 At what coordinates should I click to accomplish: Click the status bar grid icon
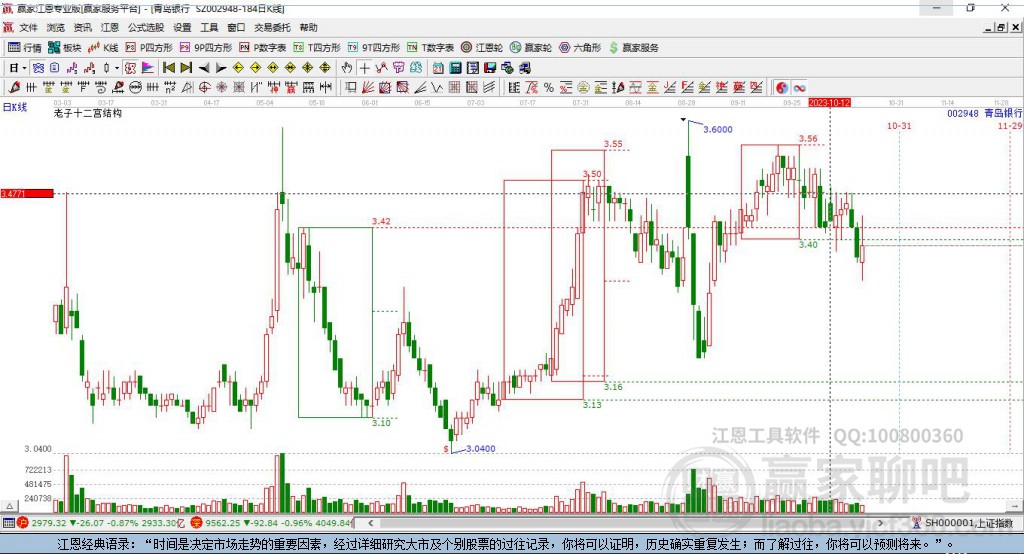pyautogui.click(x=8, y=523)
